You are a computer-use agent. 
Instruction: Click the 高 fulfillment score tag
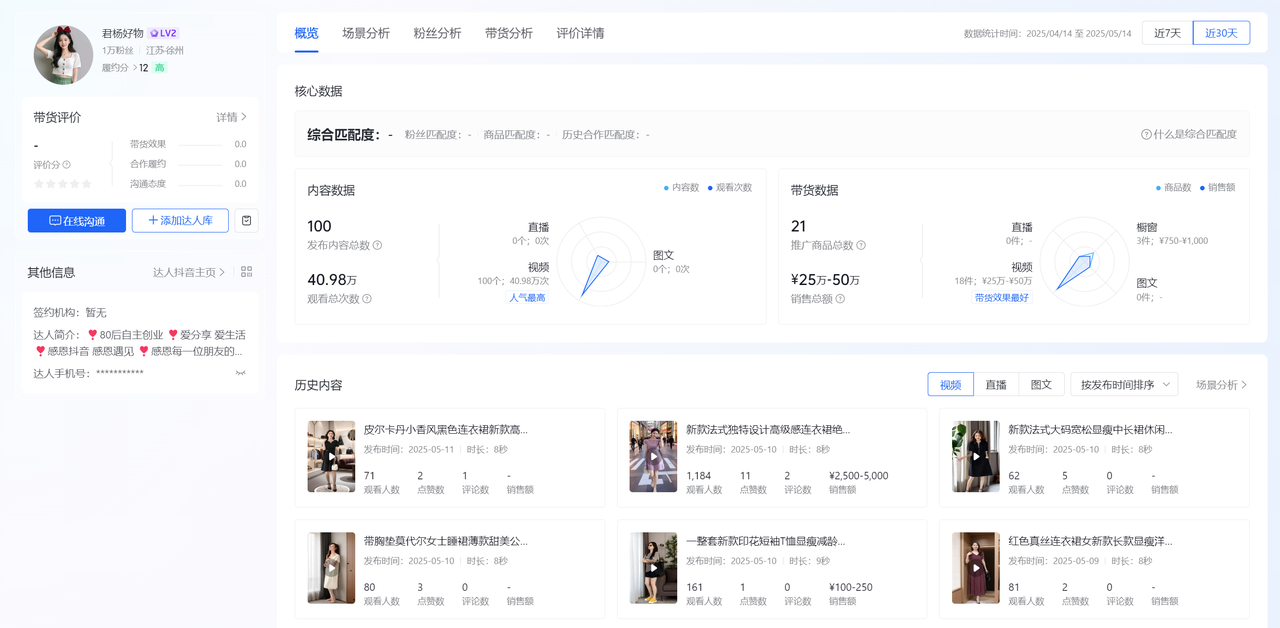[159, 68]
